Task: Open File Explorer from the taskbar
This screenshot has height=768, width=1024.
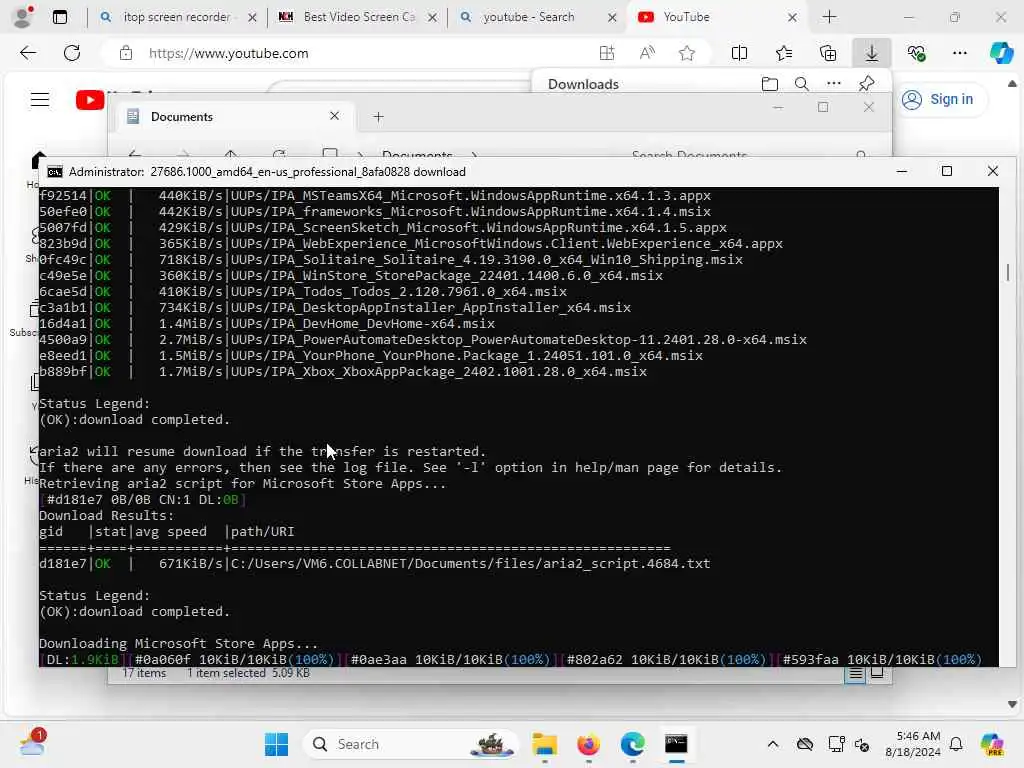Action: click(544, 744)
